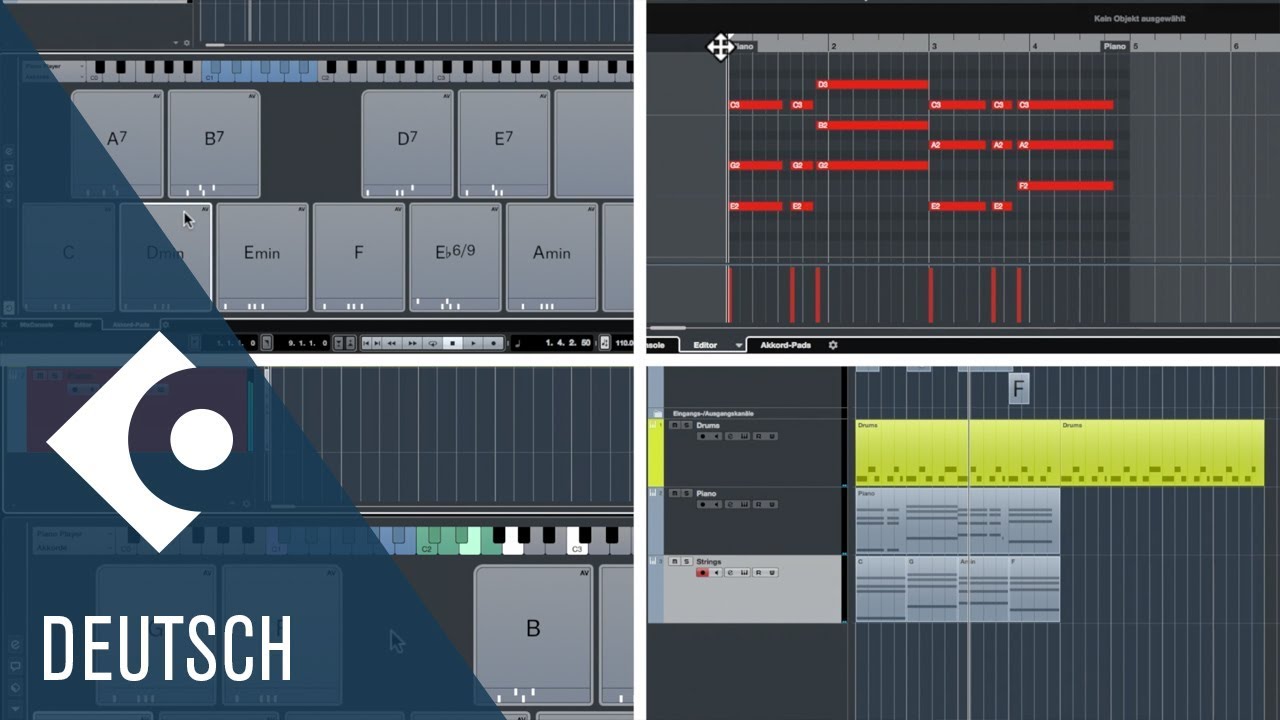Open the small dropdown arrow beside that gear

(x=176, y=43)
